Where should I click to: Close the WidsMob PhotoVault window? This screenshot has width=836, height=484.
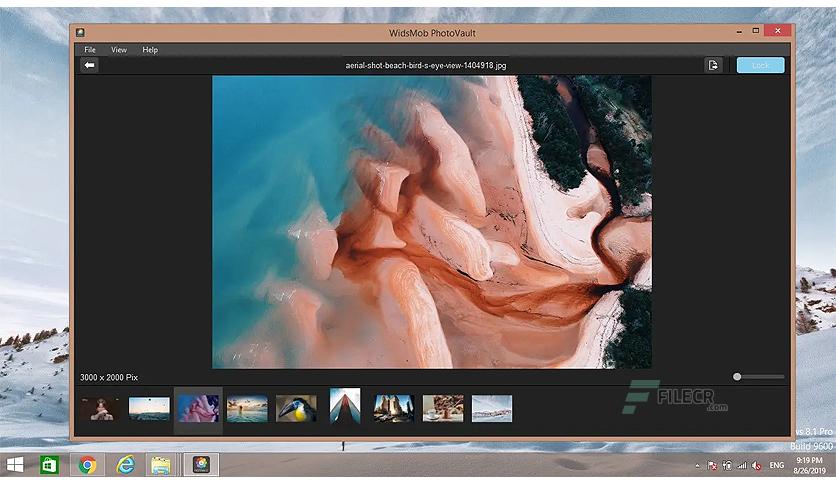(x=778, y=31)
